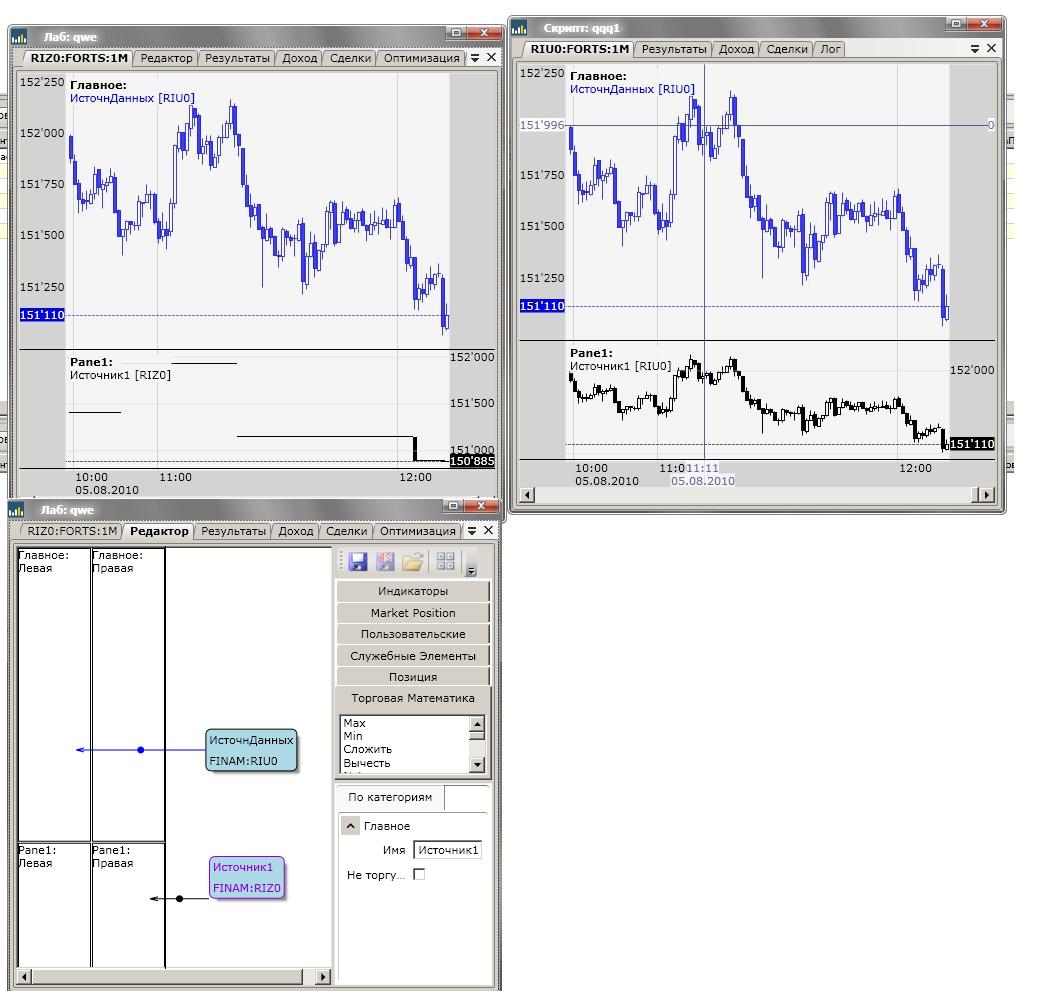Open tab list dropdown in top Лаб: qwe window
This screenshot has width=1049, height=991.
[474, 58]
